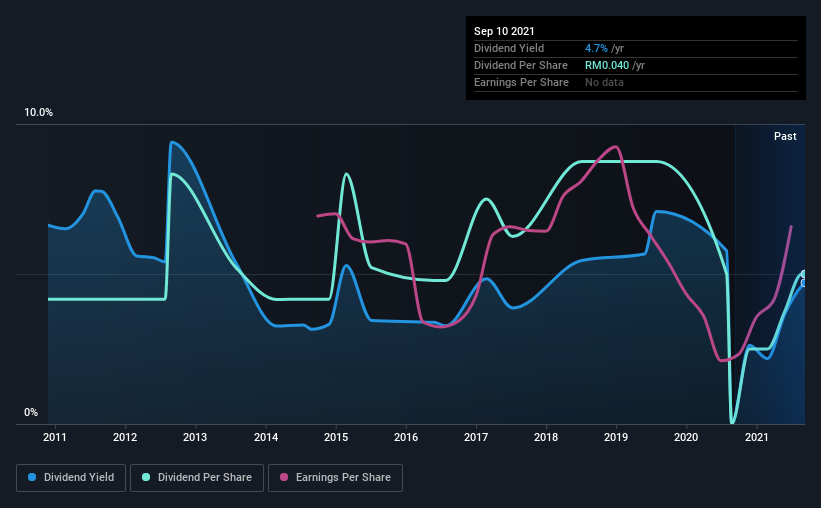Click the 2021 x-axis label

tap(757, 437)
